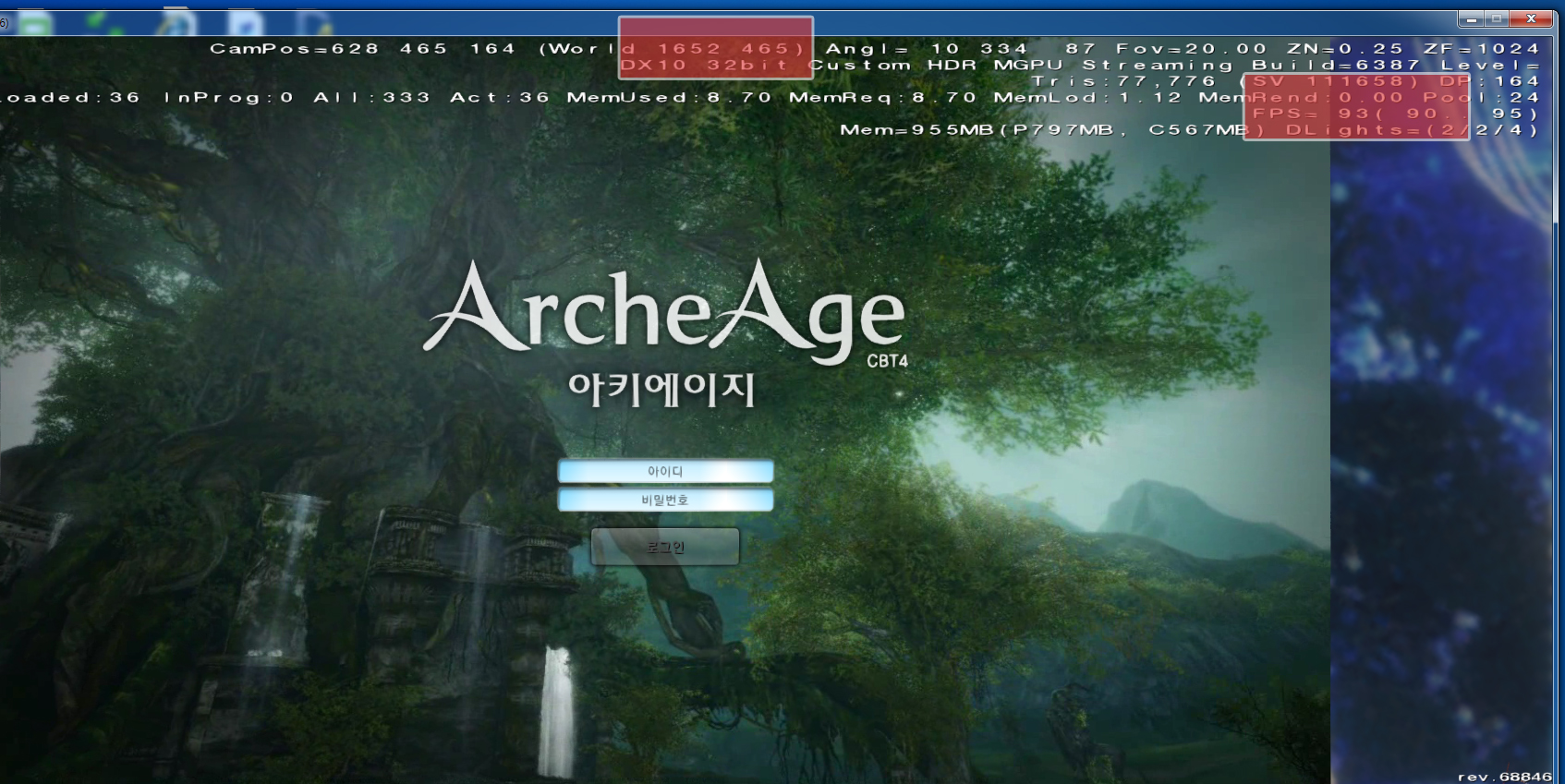
Task: Focus the 비밀번호 (password) input field
Action: click(x=665, y=500)
